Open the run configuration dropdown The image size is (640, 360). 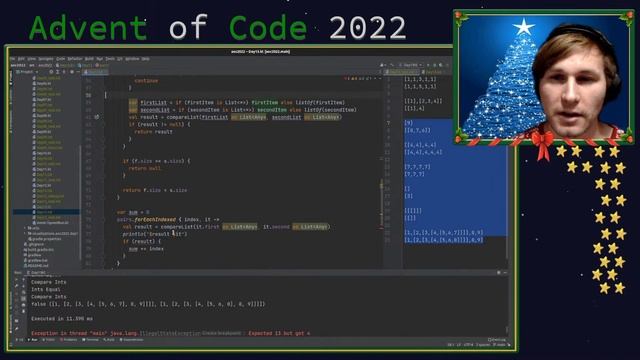[410, 65]
